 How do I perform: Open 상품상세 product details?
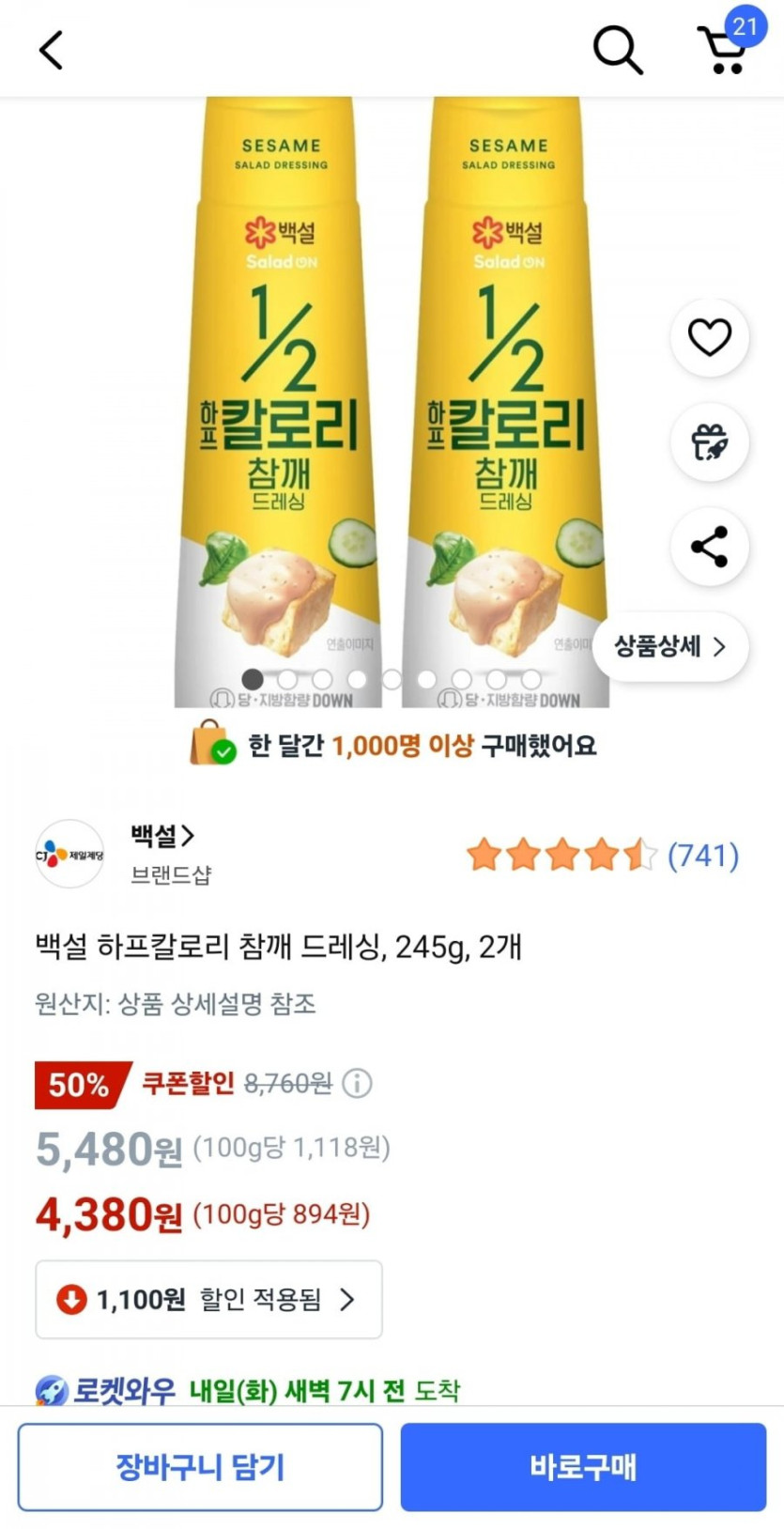point(669,646)
